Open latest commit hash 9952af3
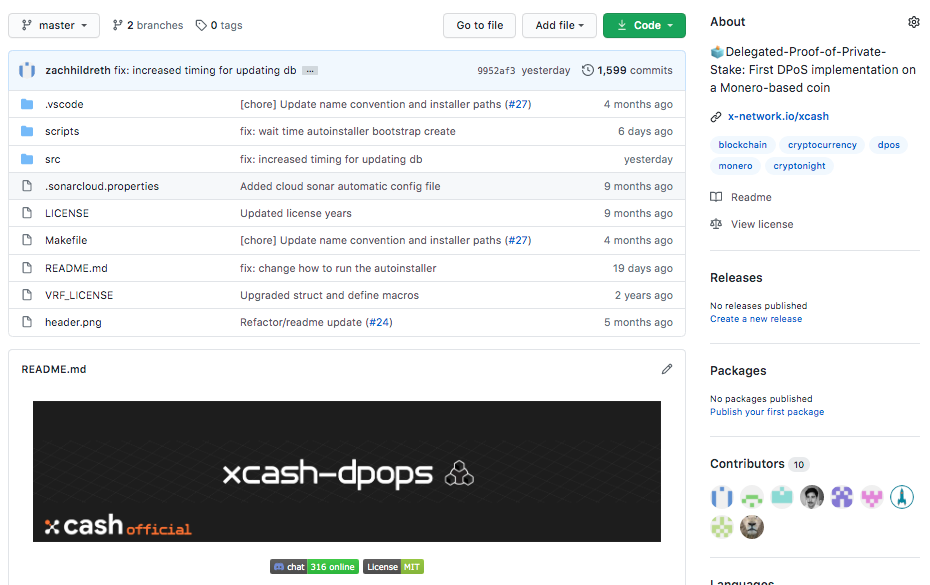The image size is (930, 585). point(496,71)
